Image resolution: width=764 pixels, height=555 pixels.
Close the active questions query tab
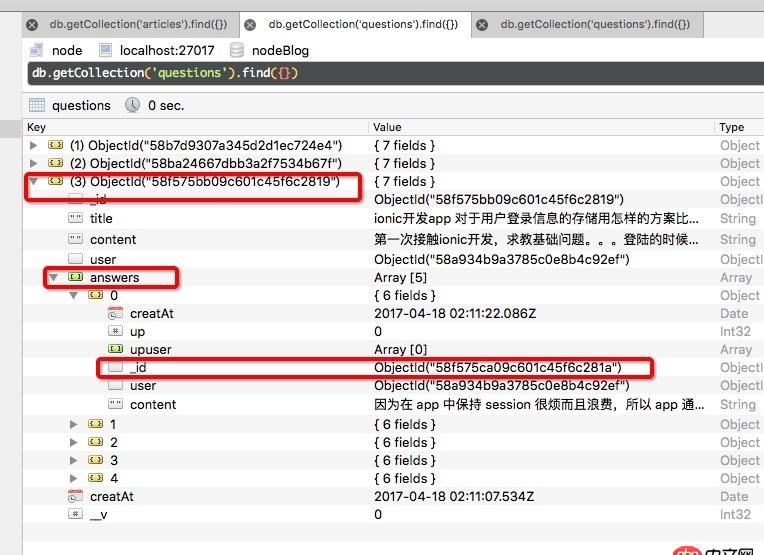click(250, 25)
